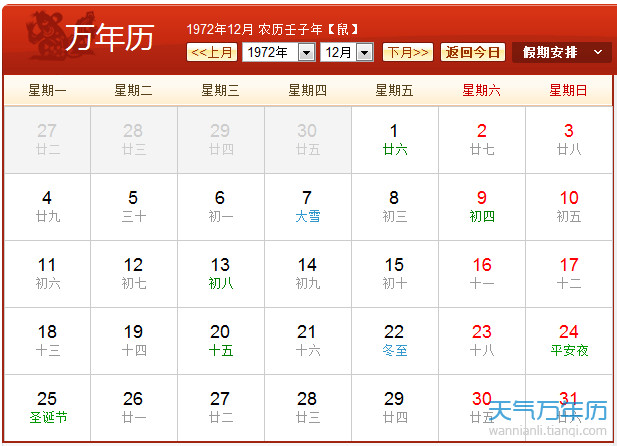The width and height of the screenshot is (617, 446).
Task: Select December 6 初一
Action: click(x=221, y=207)
